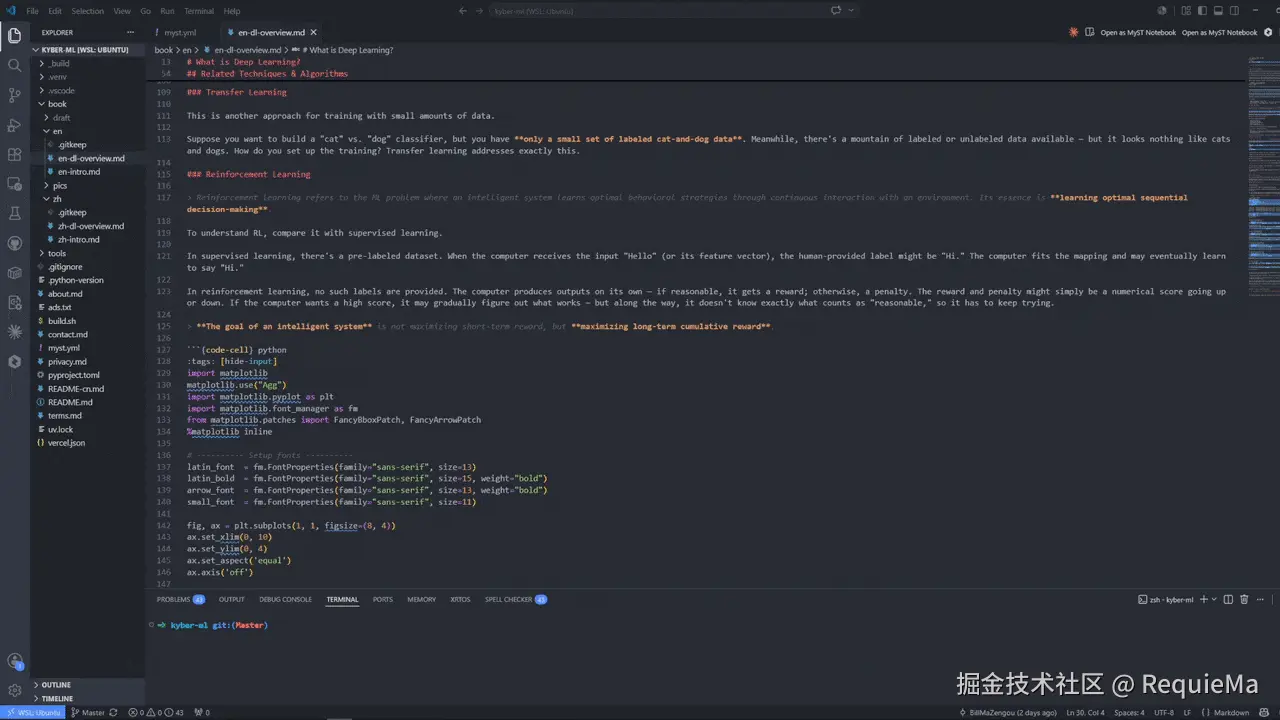Click the first Open as MyST Notebook button
This screenshot has height=720, width=1280.
coord(1137,33)
